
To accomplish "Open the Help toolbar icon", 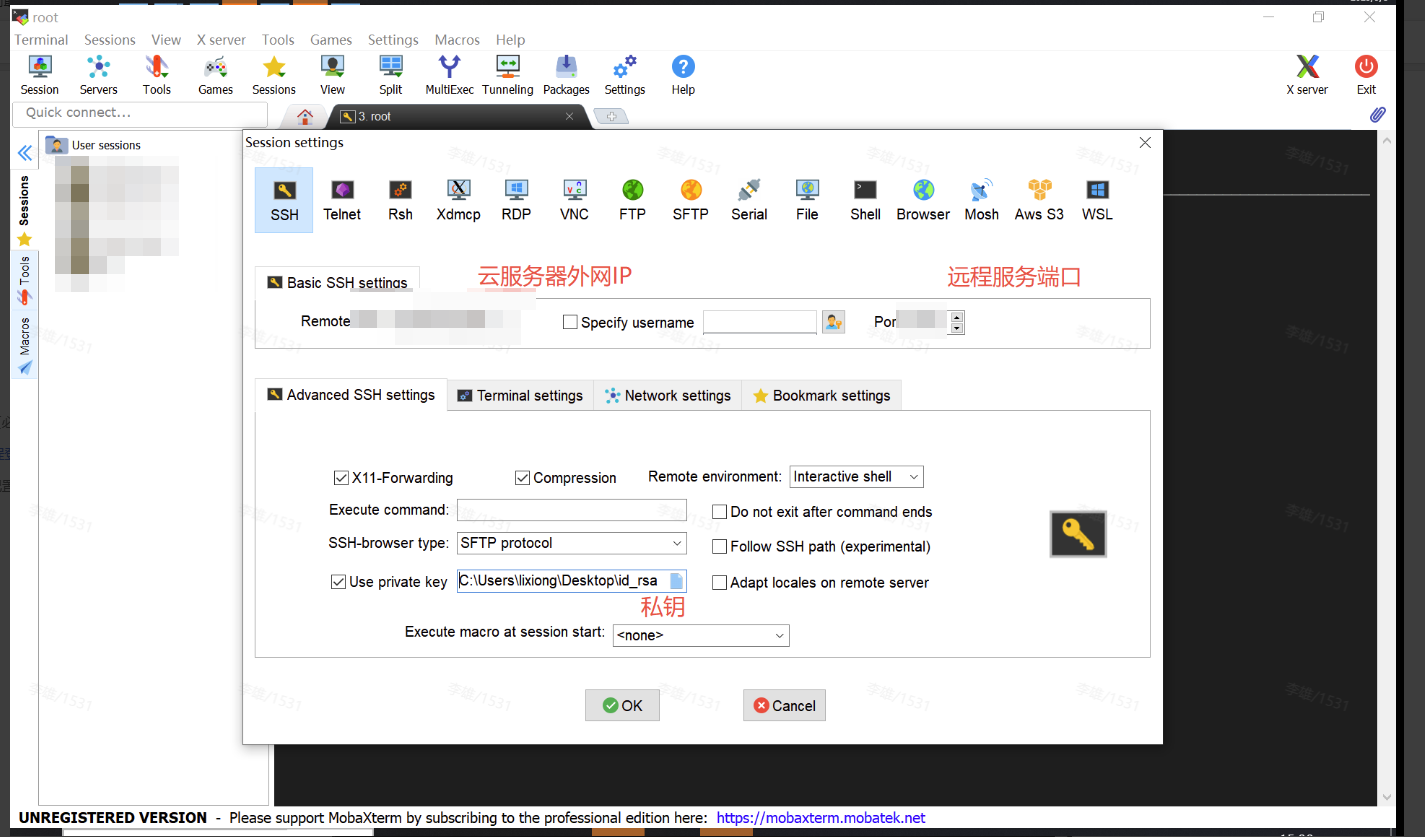I will coord(683,75).
